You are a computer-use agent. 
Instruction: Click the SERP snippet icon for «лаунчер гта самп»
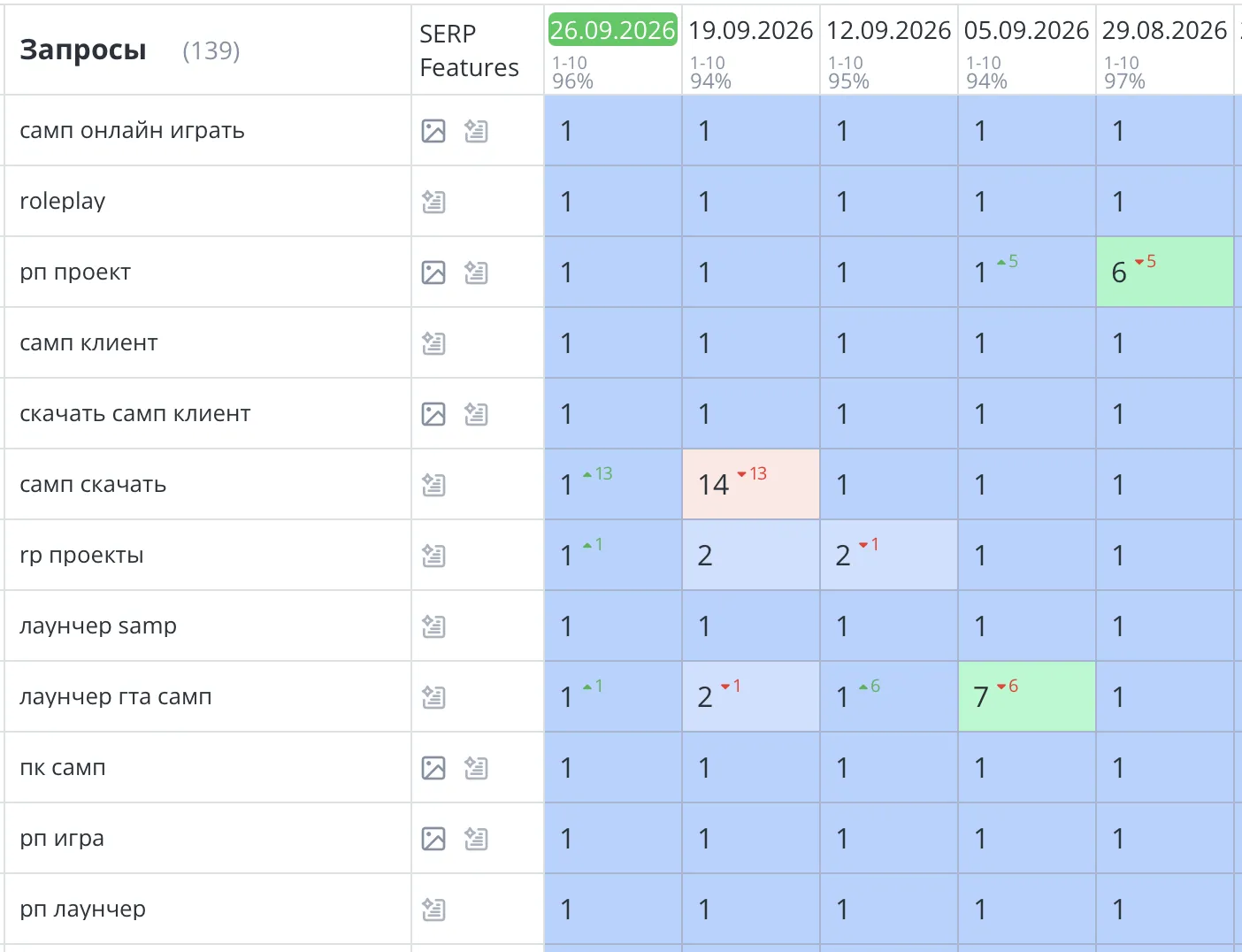click(x=433, y=697)
